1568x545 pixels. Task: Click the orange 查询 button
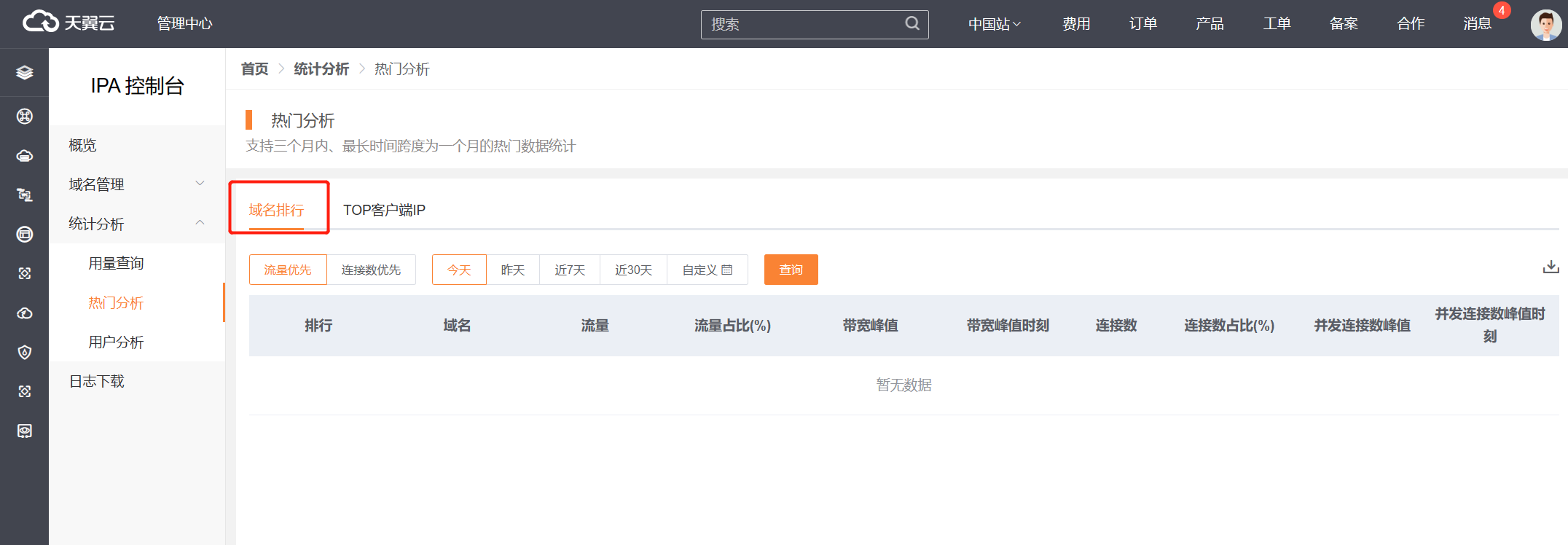point(791,270)
